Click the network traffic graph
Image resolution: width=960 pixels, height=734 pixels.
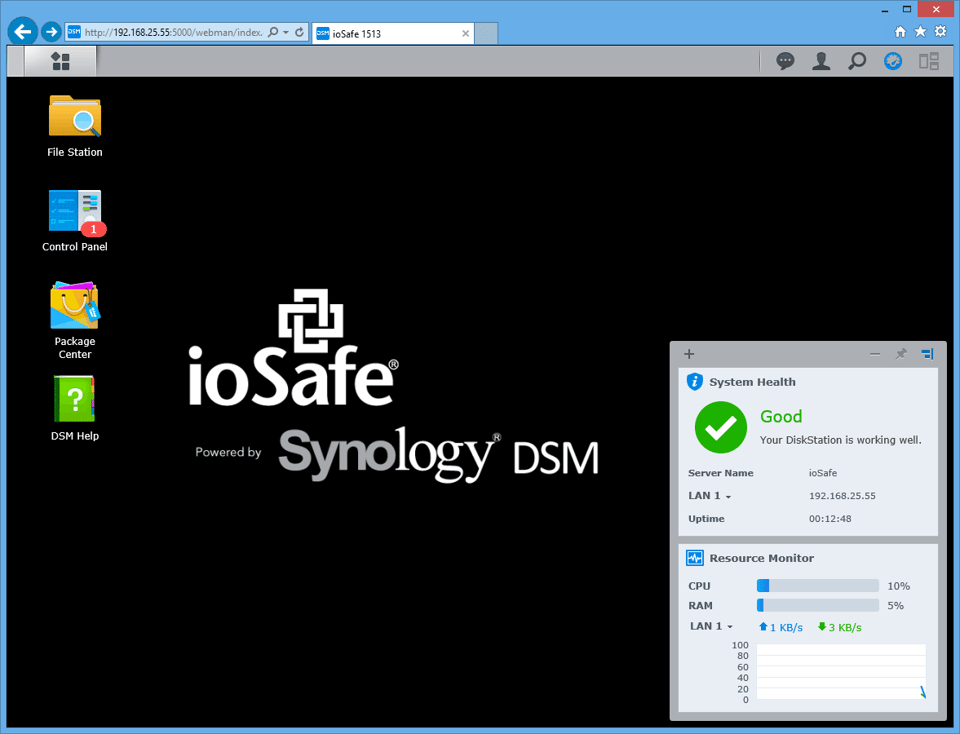[x=841, y=672]
